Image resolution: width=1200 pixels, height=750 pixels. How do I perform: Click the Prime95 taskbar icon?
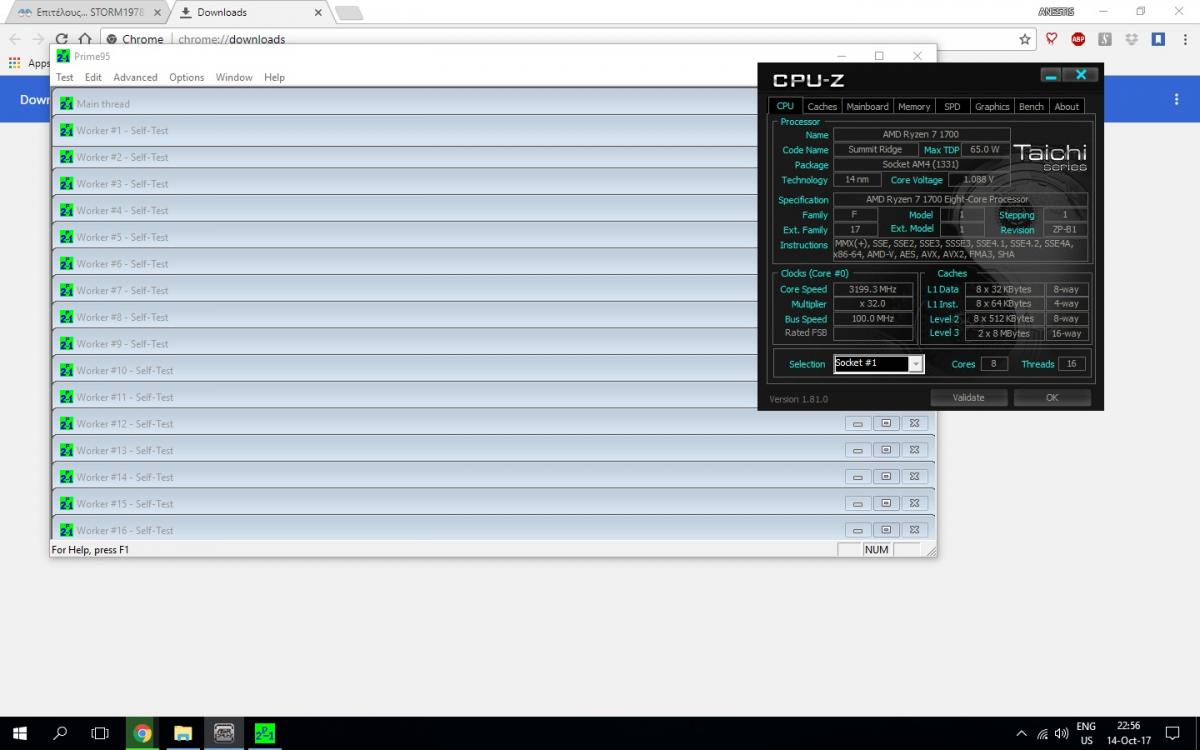265,733
